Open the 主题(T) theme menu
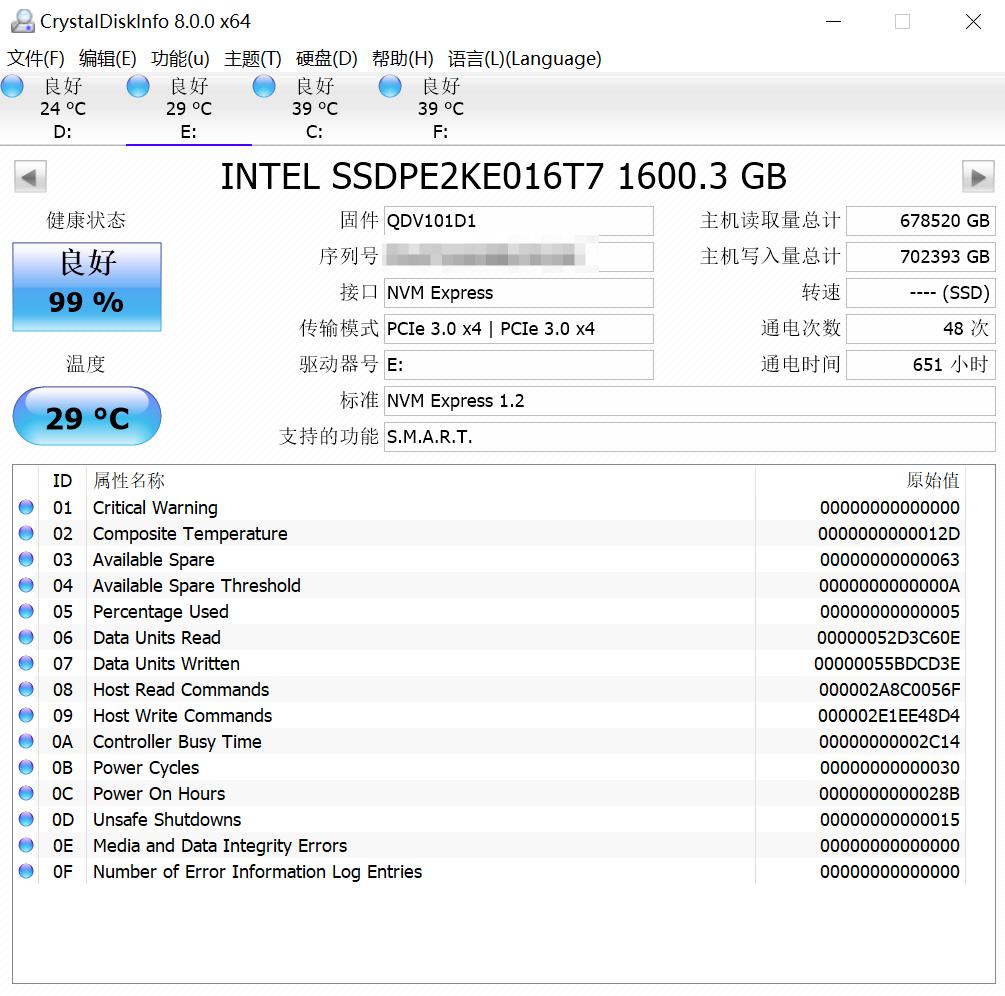1005x996 pixels. pos(251,59)
